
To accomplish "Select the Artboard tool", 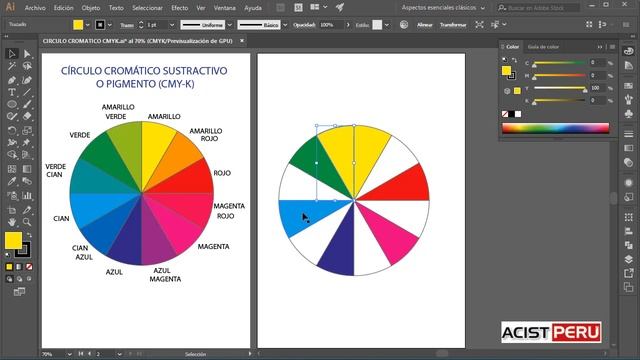I will point(12,210).
